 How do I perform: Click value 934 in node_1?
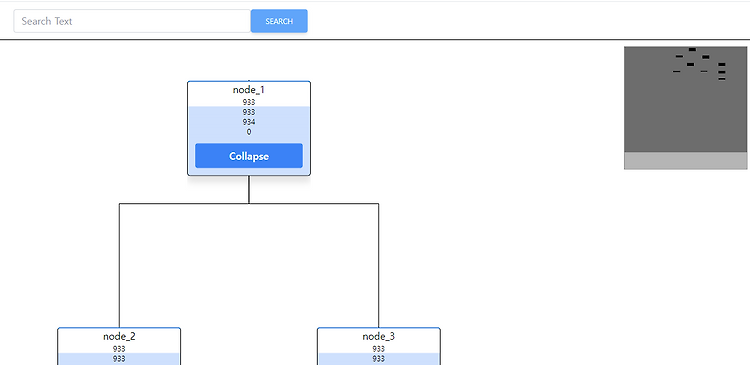point(249,122)
